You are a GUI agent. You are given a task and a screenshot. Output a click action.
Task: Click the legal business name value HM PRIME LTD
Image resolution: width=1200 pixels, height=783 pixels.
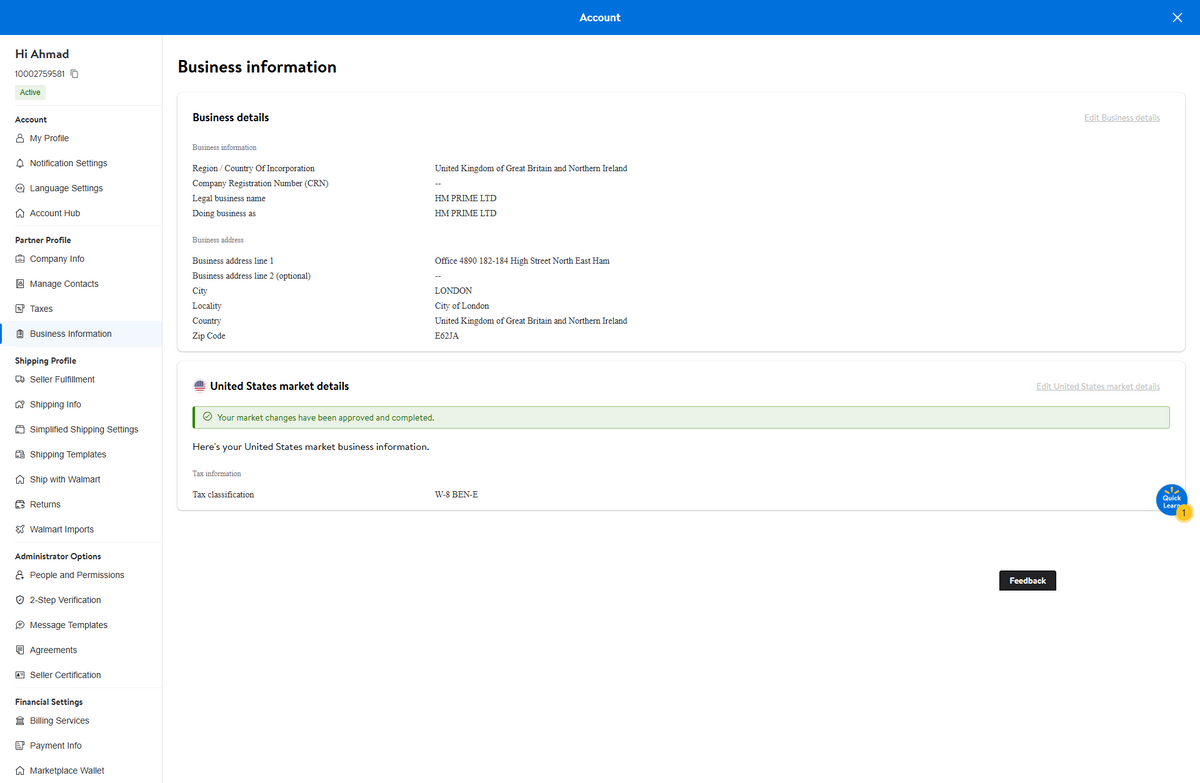tap(465, 199)
